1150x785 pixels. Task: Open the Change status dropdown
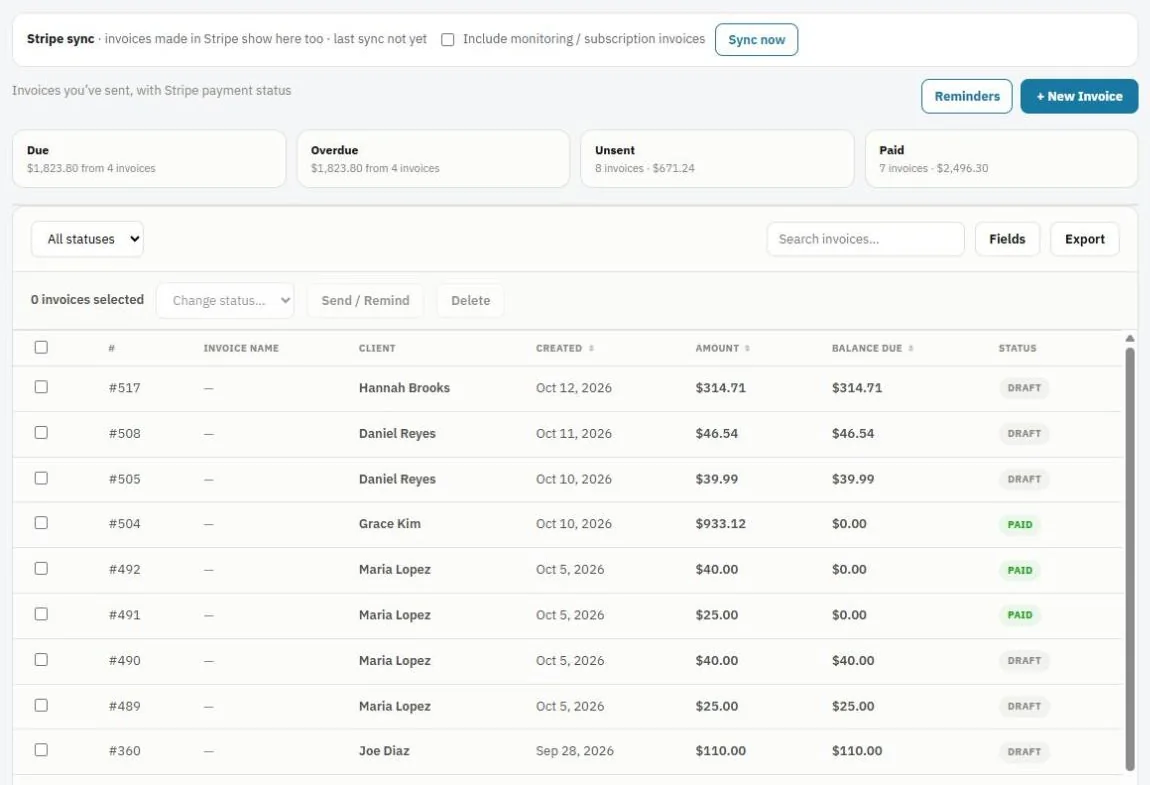coord(225,300)
